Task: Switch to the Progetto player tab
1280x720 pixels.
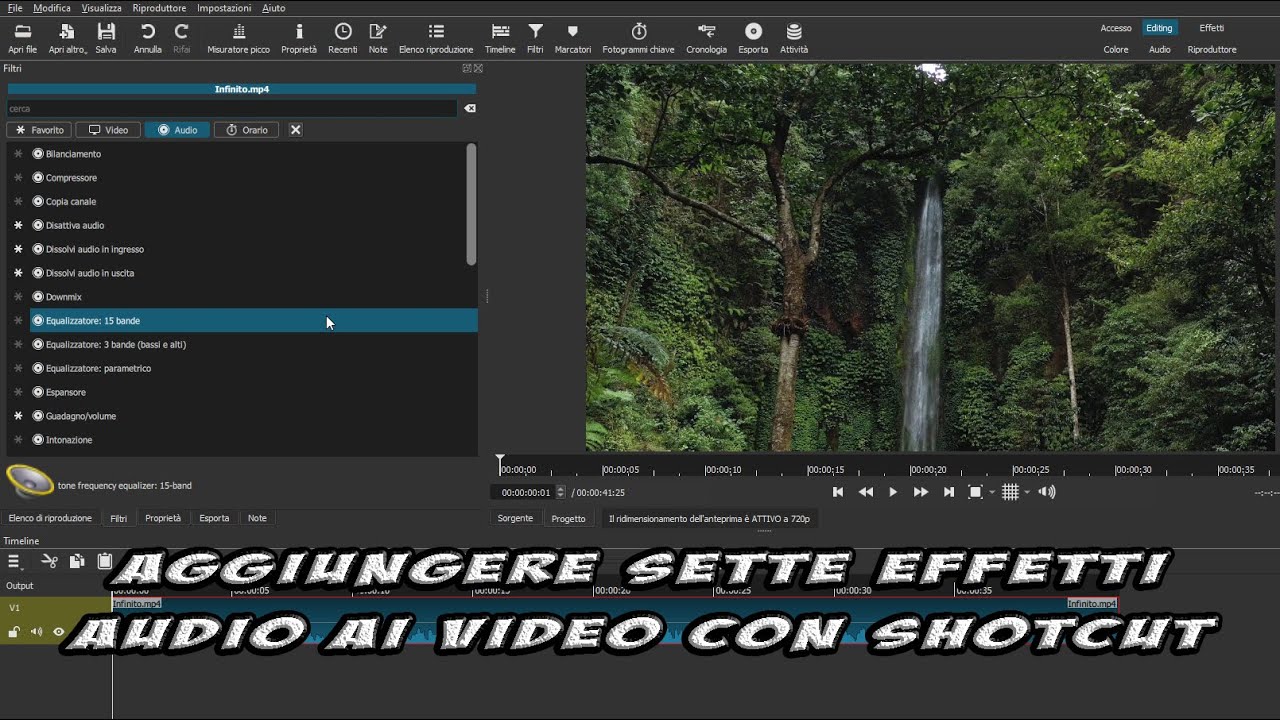Action: 568,519
